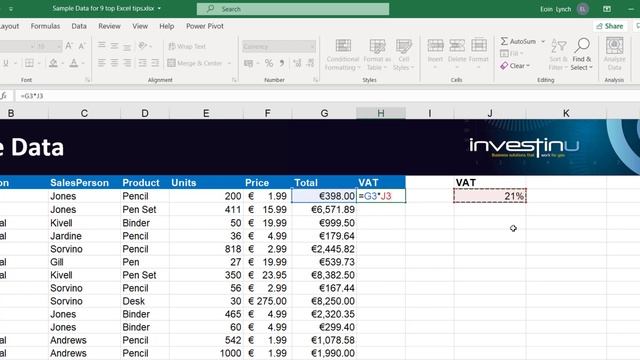Expand the AutoSum dropdown arrow
This screenshot has width=640, height=360.
[x=543, y=41]
